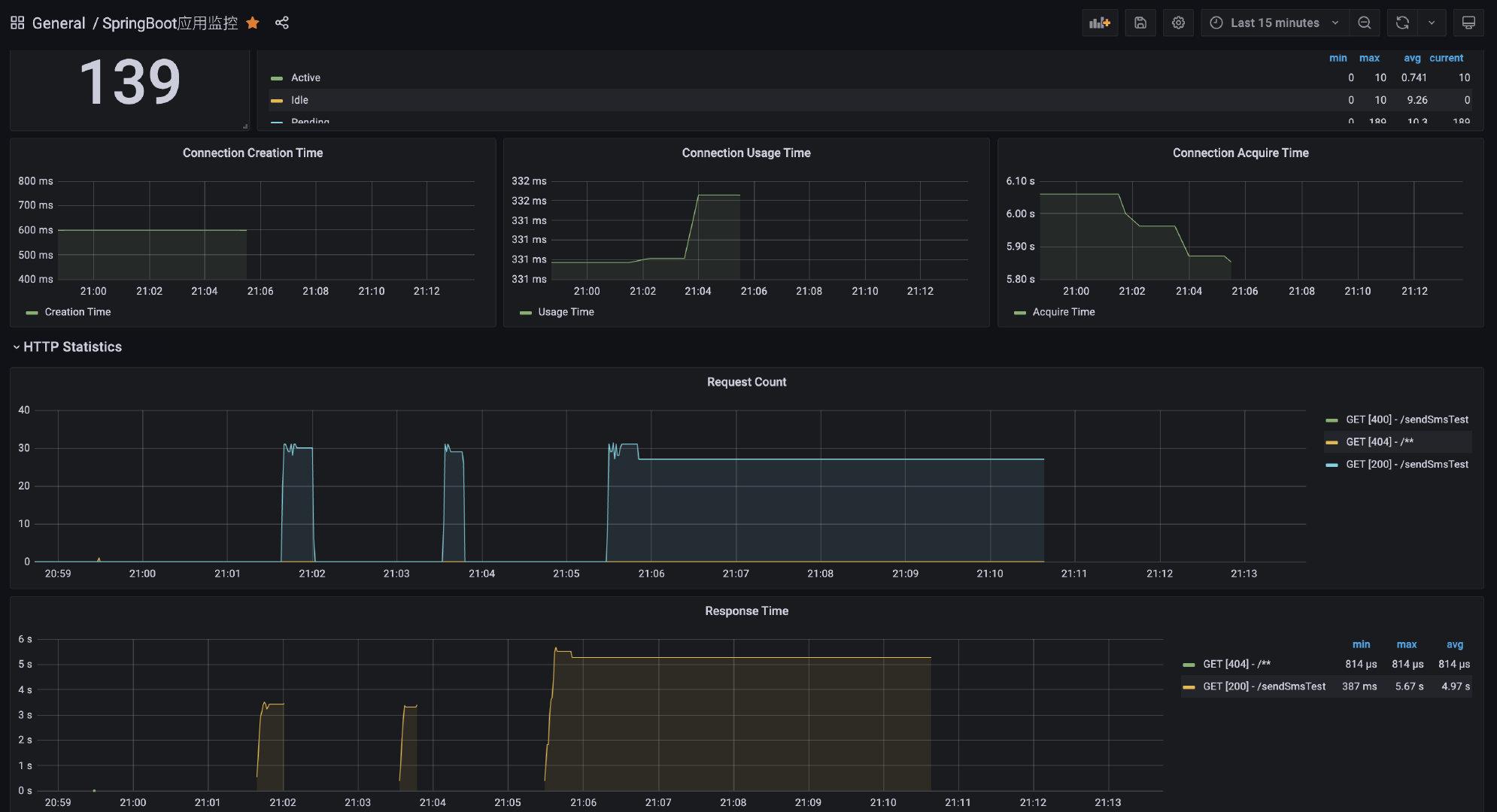Click the Active series color swatch
The width and height of the screenshot is (1497, 812).
click(x=277, y=78)
